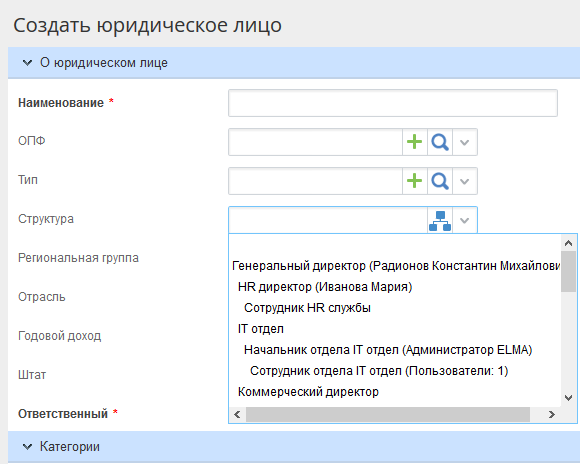Click the horizontal scrollbar right arrow

click(x=552, y=414)
